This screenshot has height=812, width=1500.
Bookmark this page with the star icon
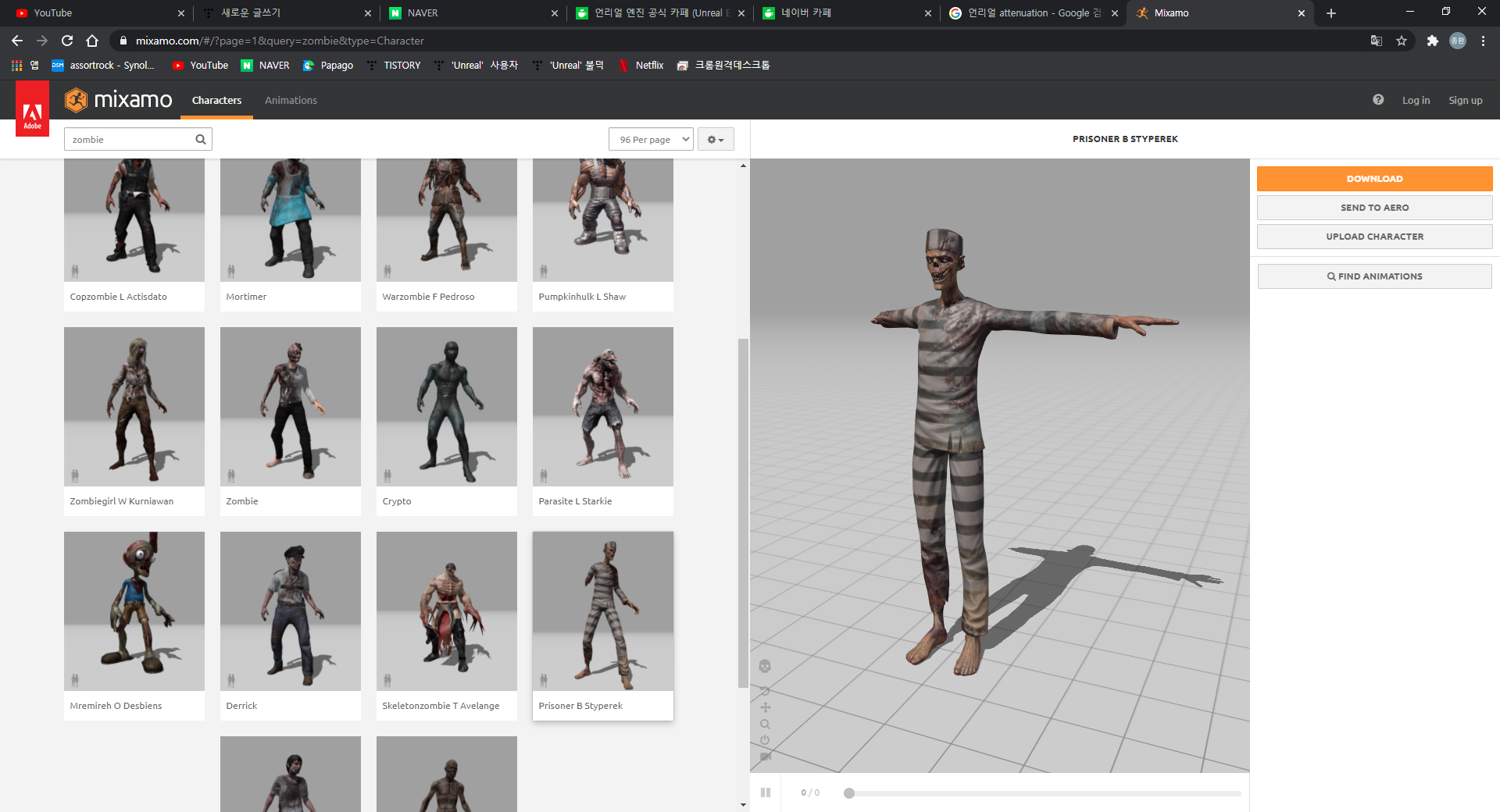tap(1402, 41)
